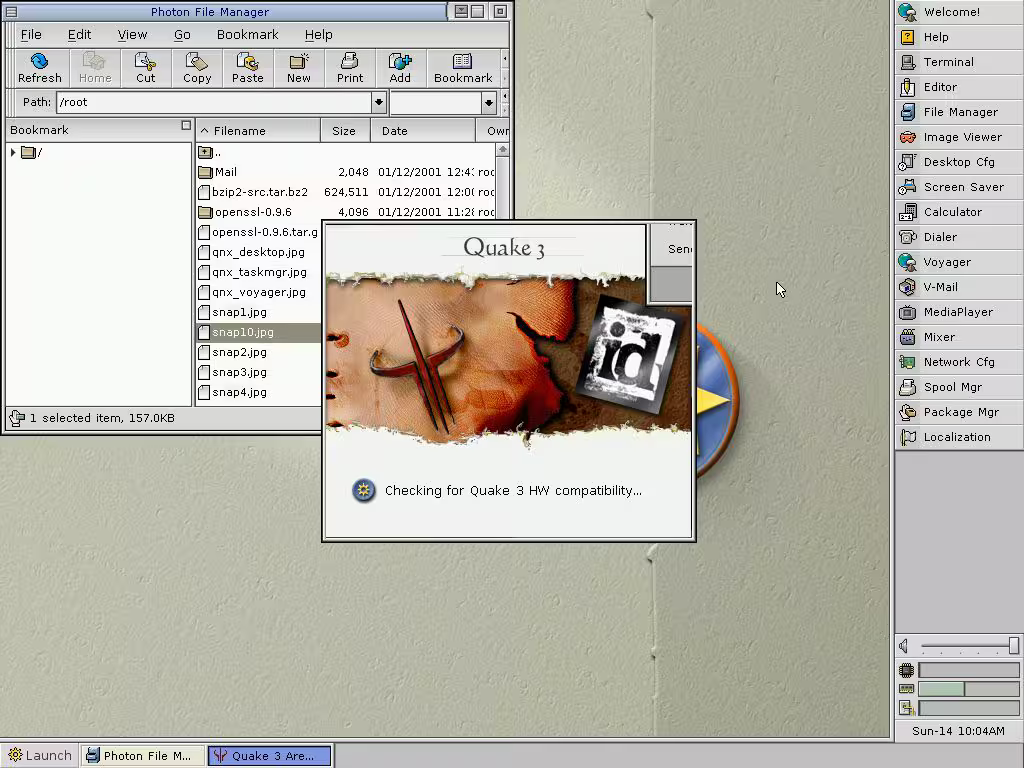The height and width of the screenshot is (768, 1024).
Task: Open the Bookmark menu
Action: click(247, 34)
